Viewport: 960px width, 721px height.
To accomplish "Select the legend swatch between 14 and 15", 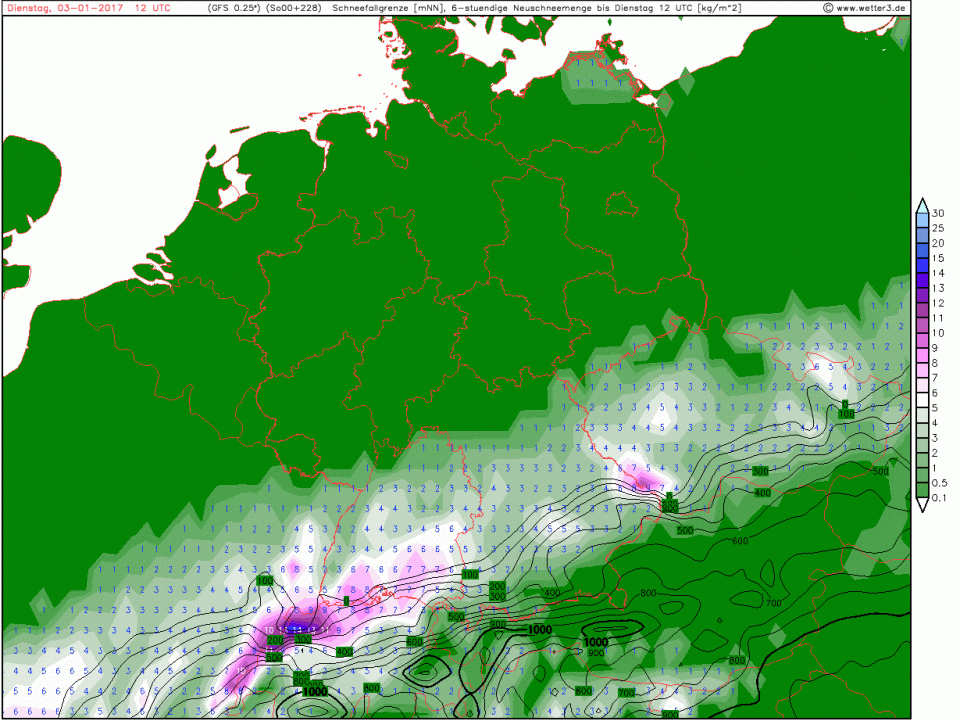I will tap(922, 265).
